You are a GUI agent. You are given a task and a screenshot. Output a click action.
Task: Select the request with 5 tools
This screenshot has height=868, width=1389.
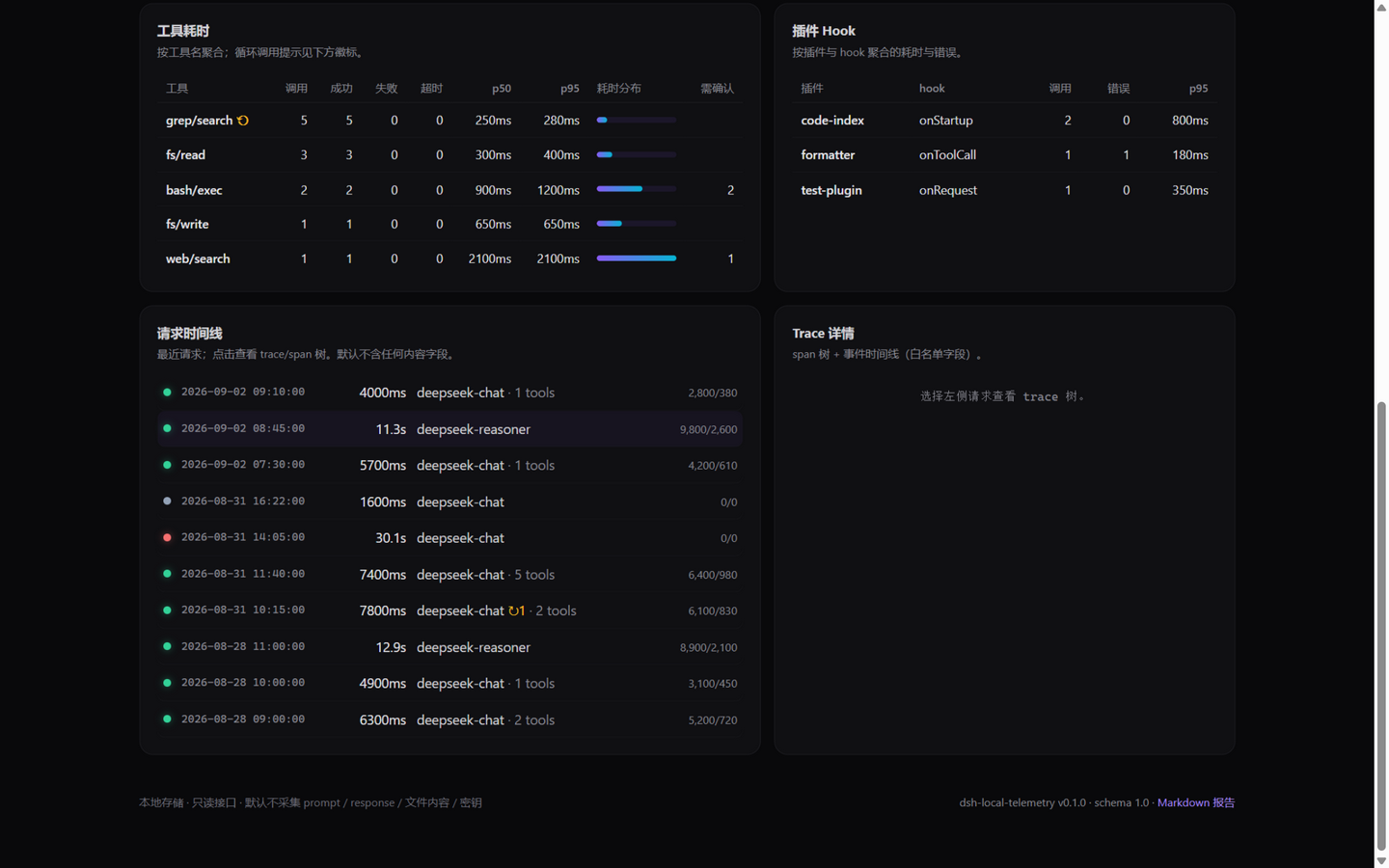pyautogui.click(x=449, y=574)
